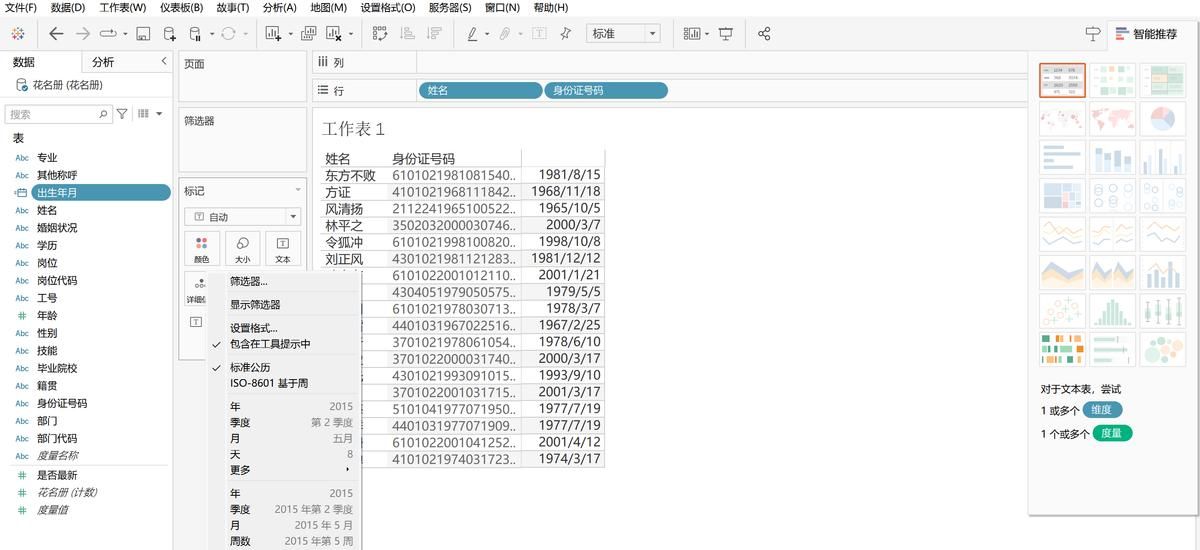Click the duplicate worksheet icon
Screen dimensions: 1200x550
point(308,34)
